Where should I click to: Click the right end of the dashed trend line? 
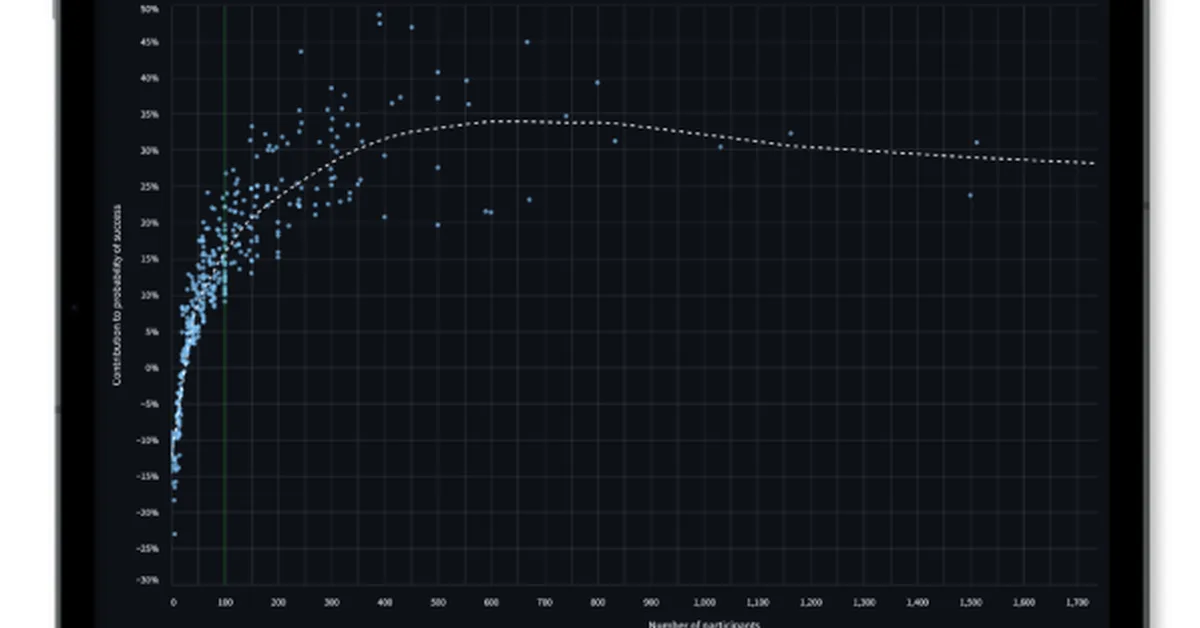(1093, 163)
